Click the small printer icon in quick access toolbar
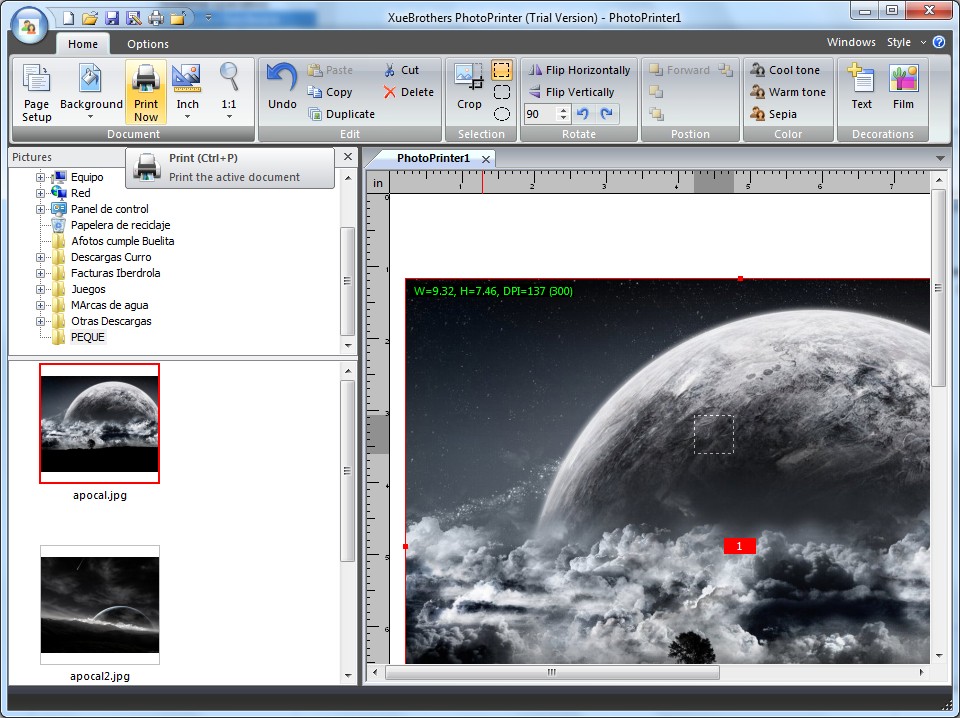Screen dimensions: 960x718 click(156, 18)
